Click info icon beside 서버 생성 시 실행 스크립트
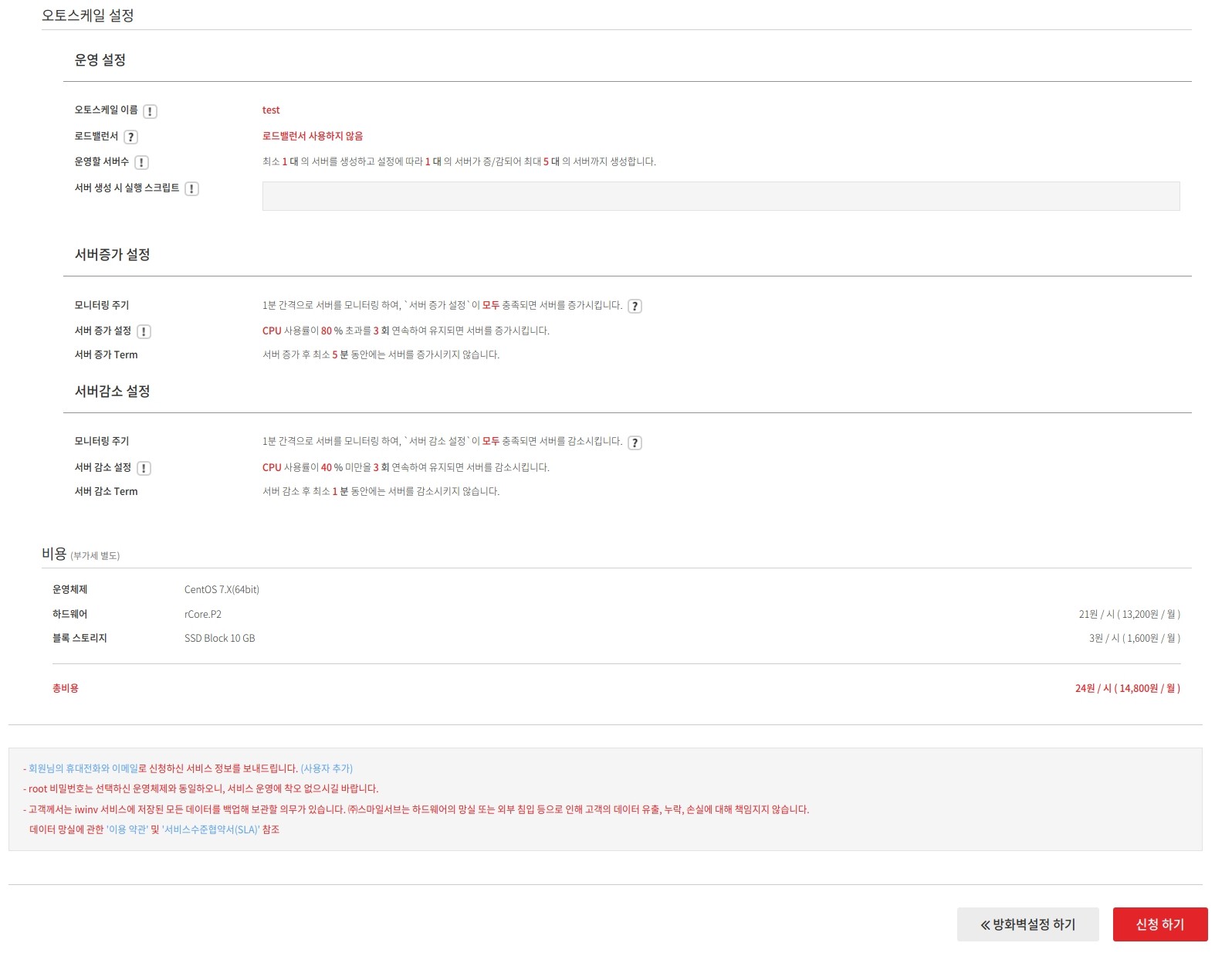1232x953 pixels. coord(191,188)
